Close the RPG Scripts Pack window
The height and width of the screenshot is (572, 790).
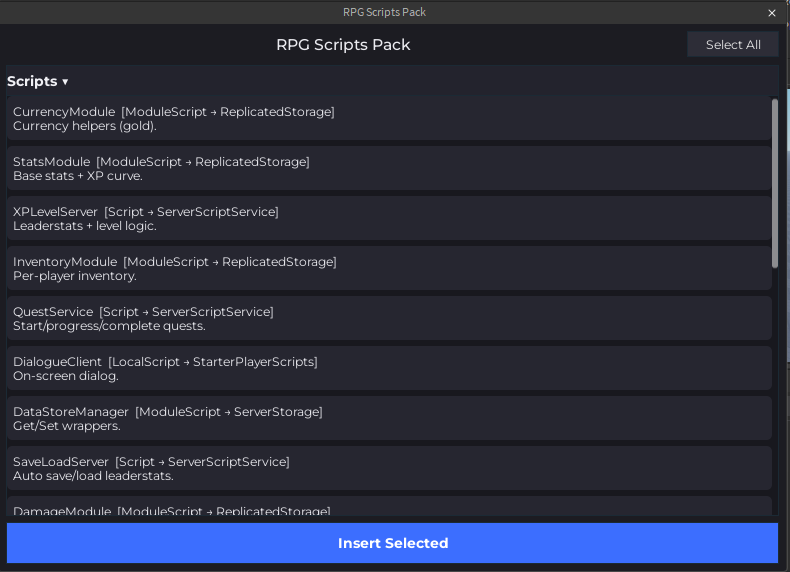coord(771,13)
